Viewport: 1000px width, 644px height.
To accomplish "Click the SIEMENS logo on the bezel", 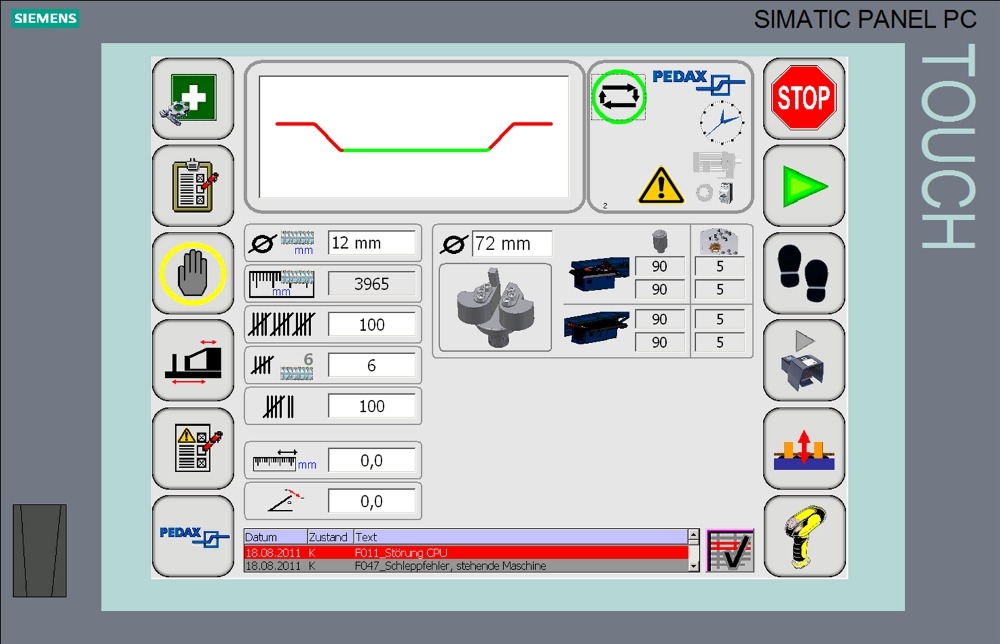I will [x=45, y=18].
